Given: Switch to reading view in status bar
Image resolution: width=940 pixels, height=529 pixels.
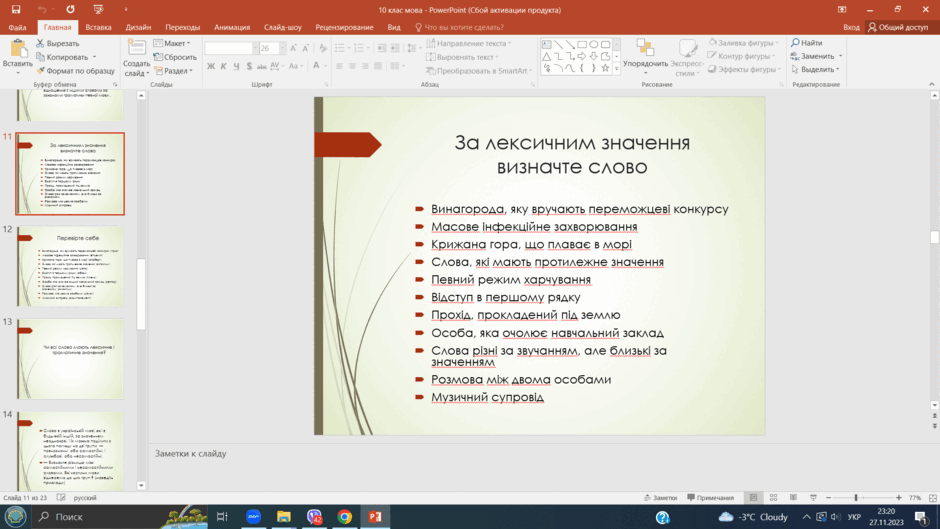Looking at the screenshot, I should tap(793, 498).
